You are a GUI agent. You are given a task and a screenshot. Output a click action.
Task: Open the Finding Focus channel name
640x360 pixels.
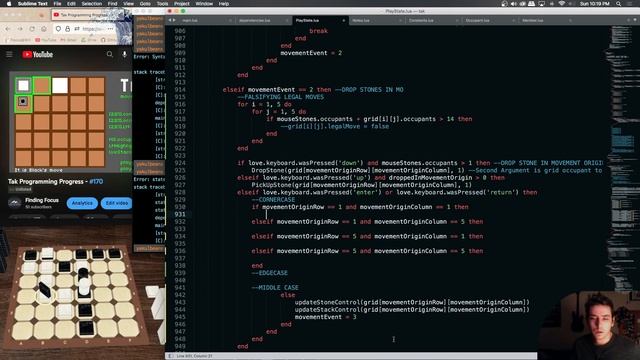pyautogui.click(x=42, y=200)
